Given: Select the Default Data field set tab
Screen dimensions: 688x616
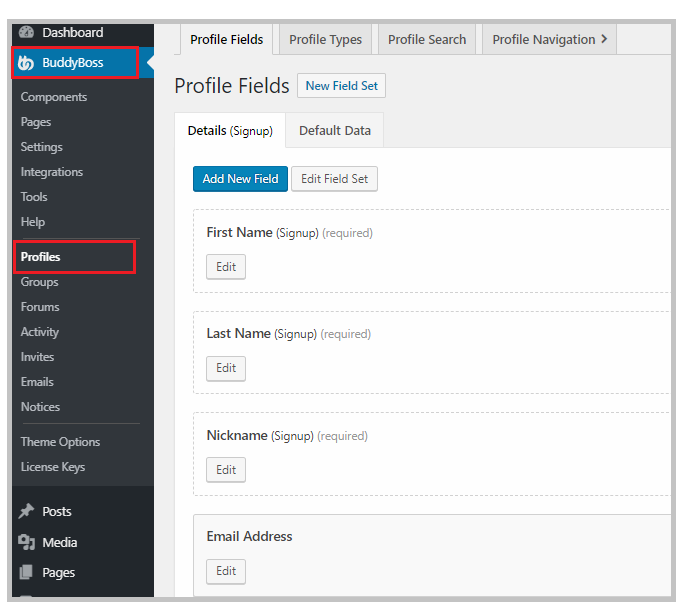Looking at the screenshot, I should (x=335, y=131).
